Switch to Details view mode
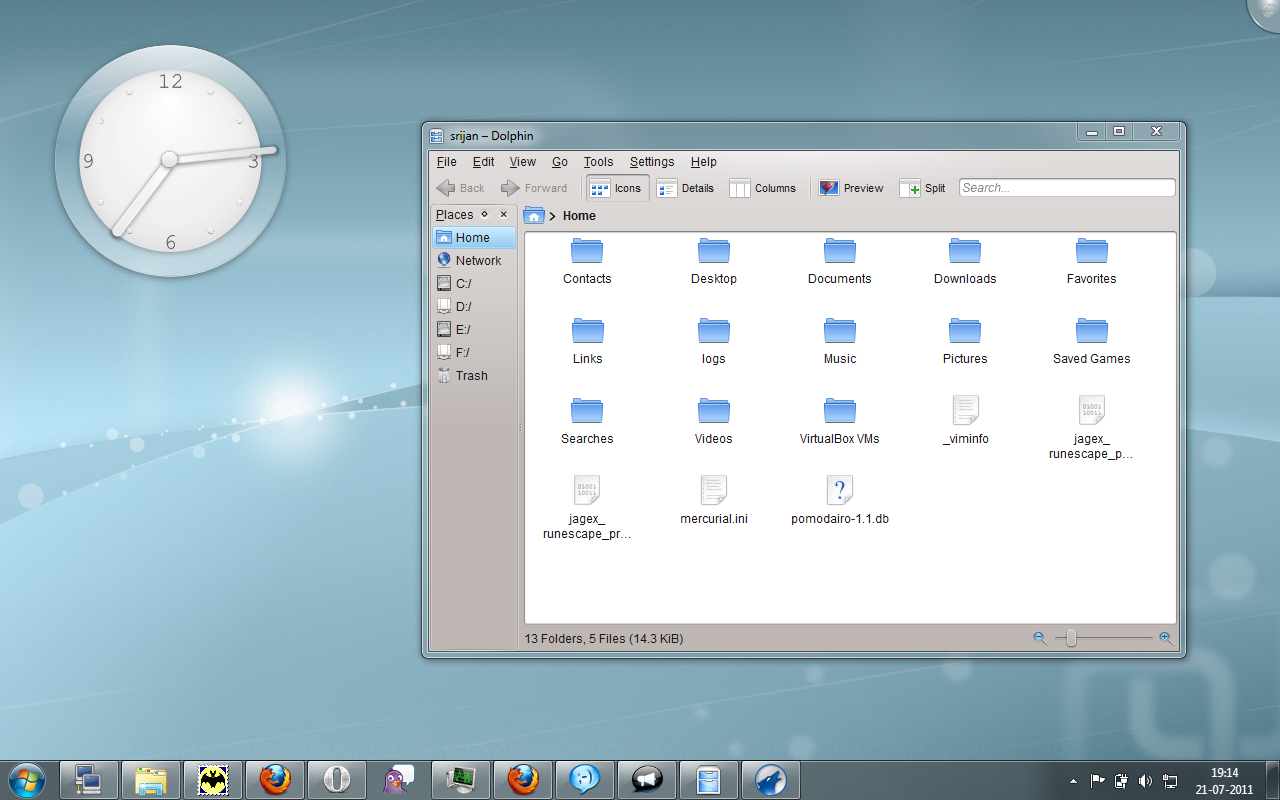The width and height of the screenshot is (1280, 800). (686, 188)
